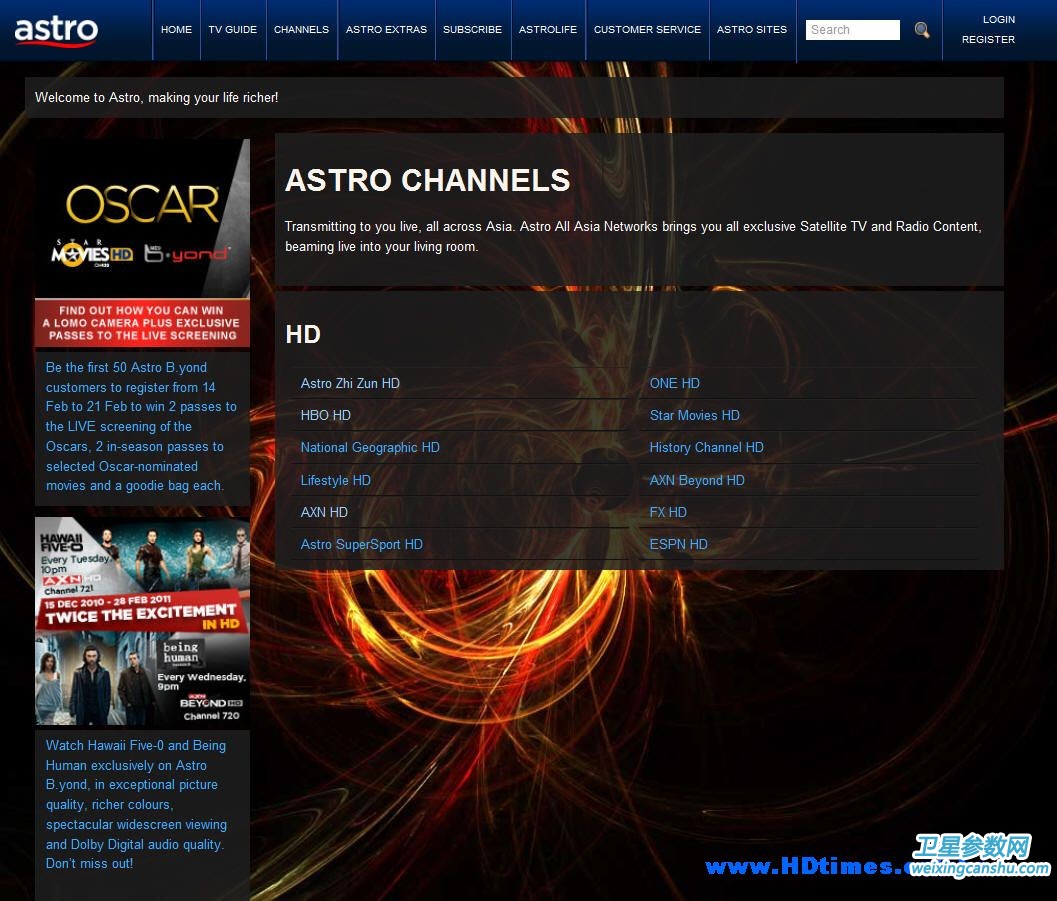Screen dimensions: 1057x901
Task: Open the HOME menu item
Action: coord(176,30)
